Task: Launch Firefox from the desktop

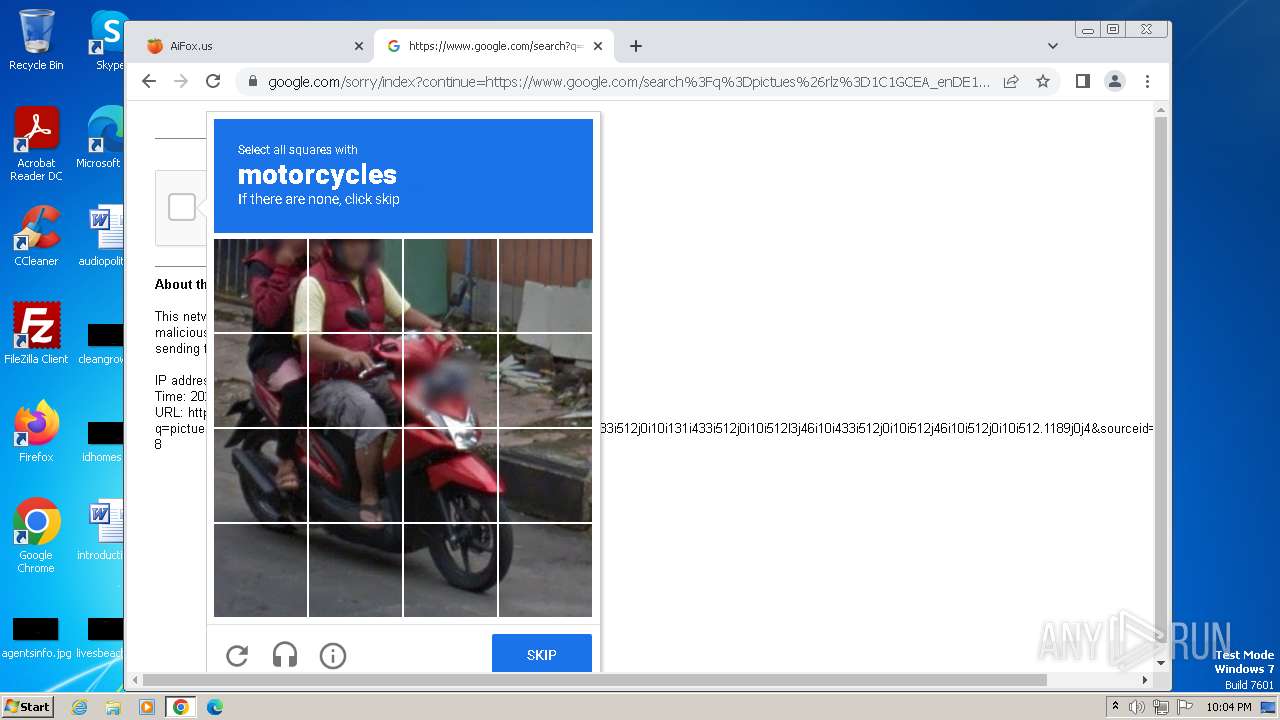Action: point(36,431)
